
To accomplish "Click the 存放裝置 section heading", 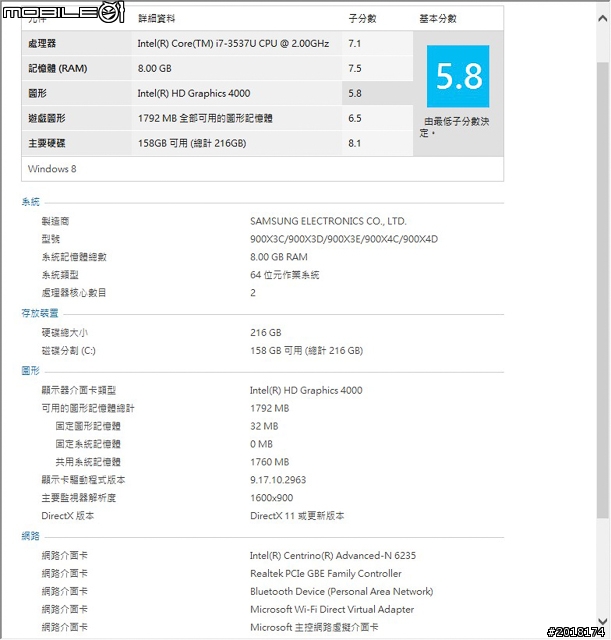I will coord(40,313).
